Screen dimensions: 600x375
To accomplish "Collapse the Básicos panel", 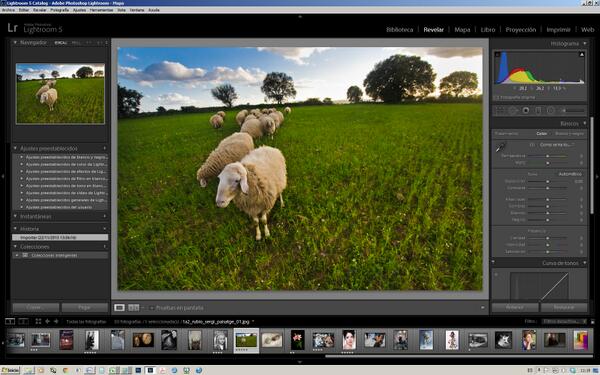I will [585, 123].
